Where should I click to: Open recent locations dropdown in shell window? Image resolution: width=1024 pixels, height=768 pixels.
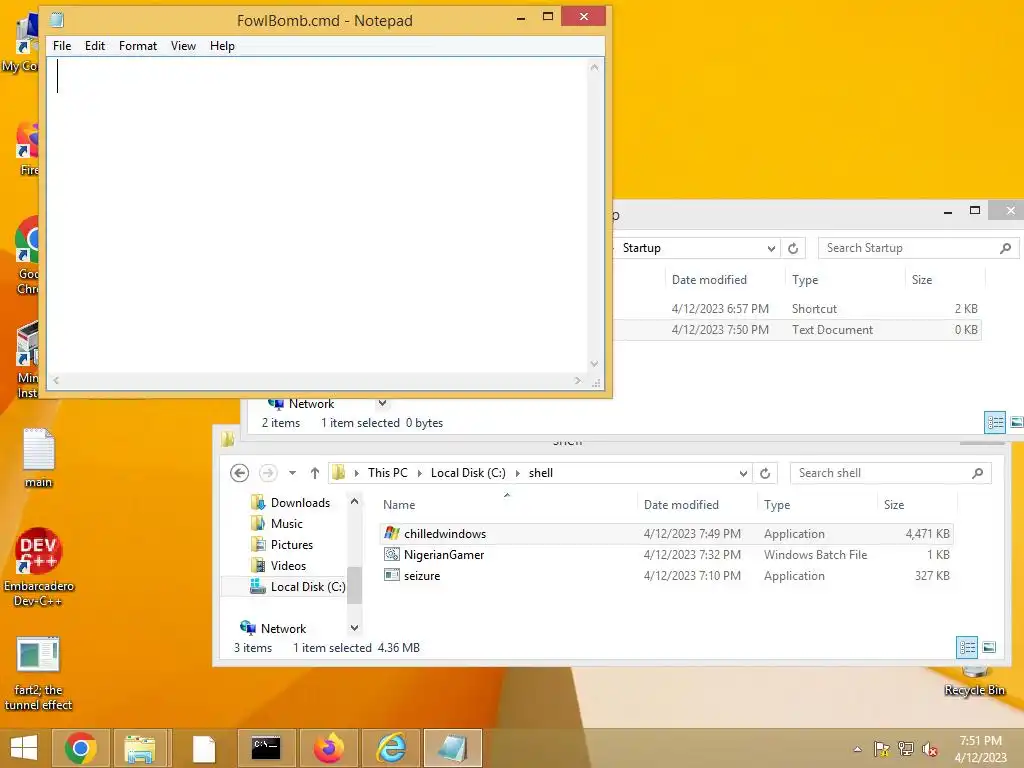293,473
